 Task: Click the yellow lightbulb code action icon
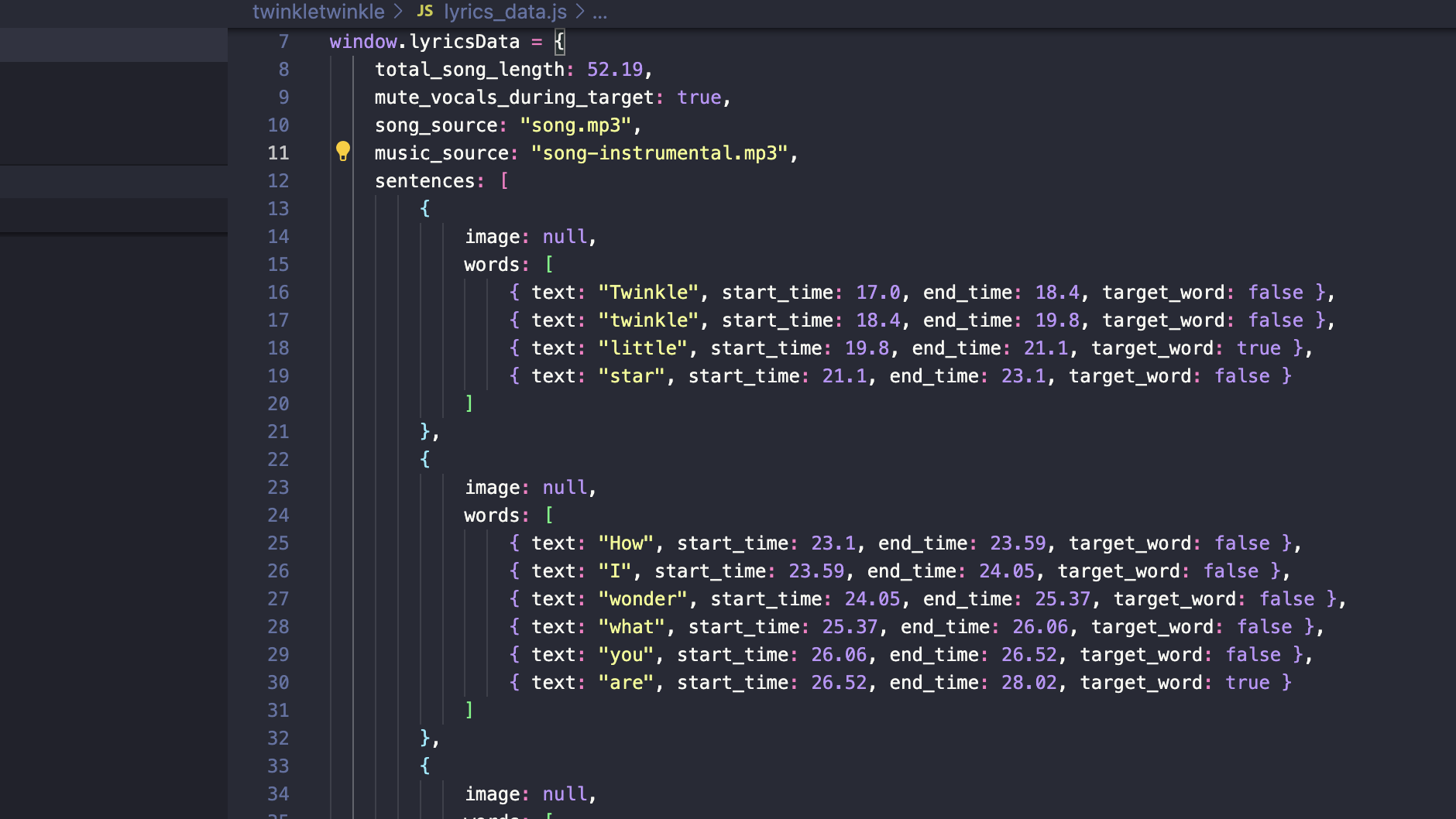(343, 151)
